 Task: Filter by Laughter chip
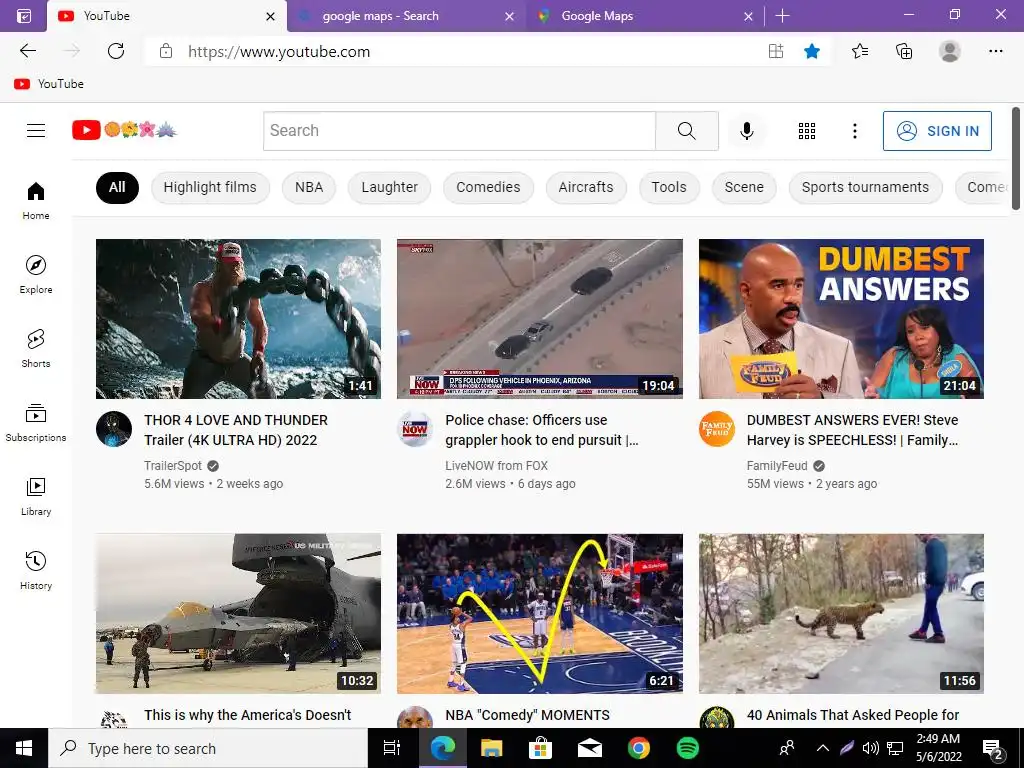point(389,187)
